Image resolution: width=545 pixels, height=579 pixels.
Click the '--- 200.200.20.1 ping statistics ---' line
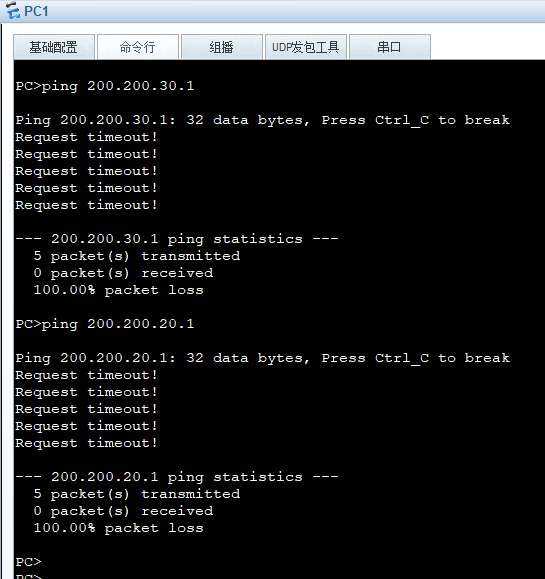[x=177, y=477]
